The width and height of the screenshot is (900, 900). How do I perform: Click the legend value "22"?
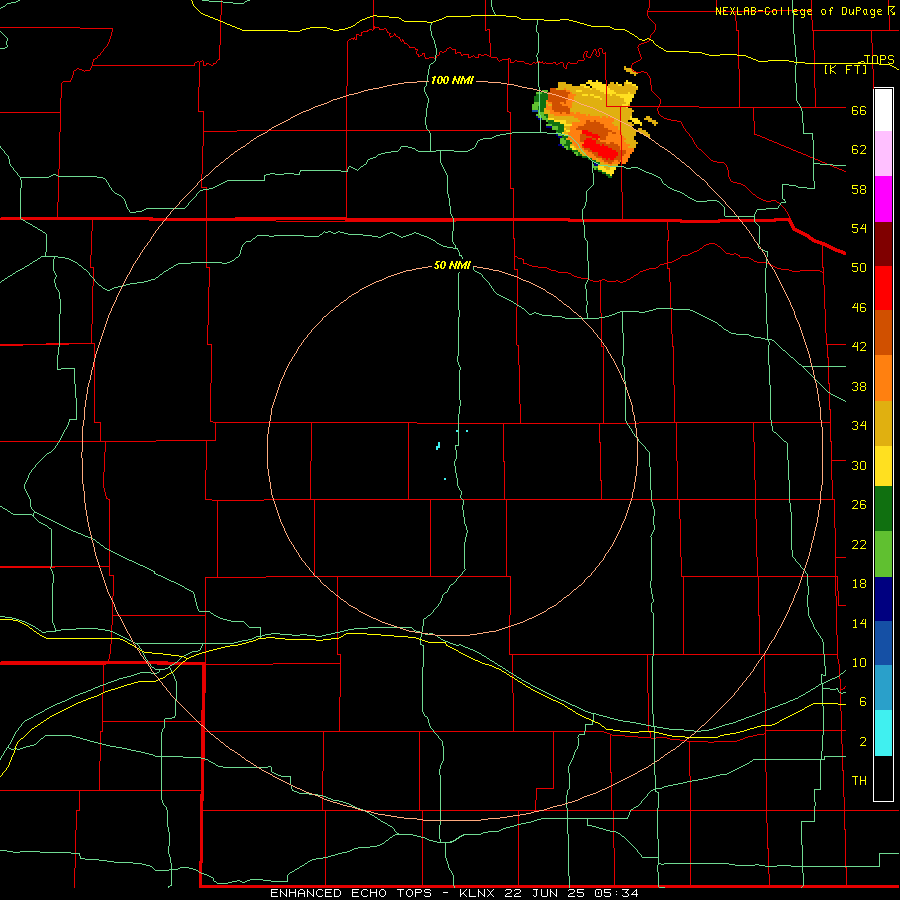859,544
